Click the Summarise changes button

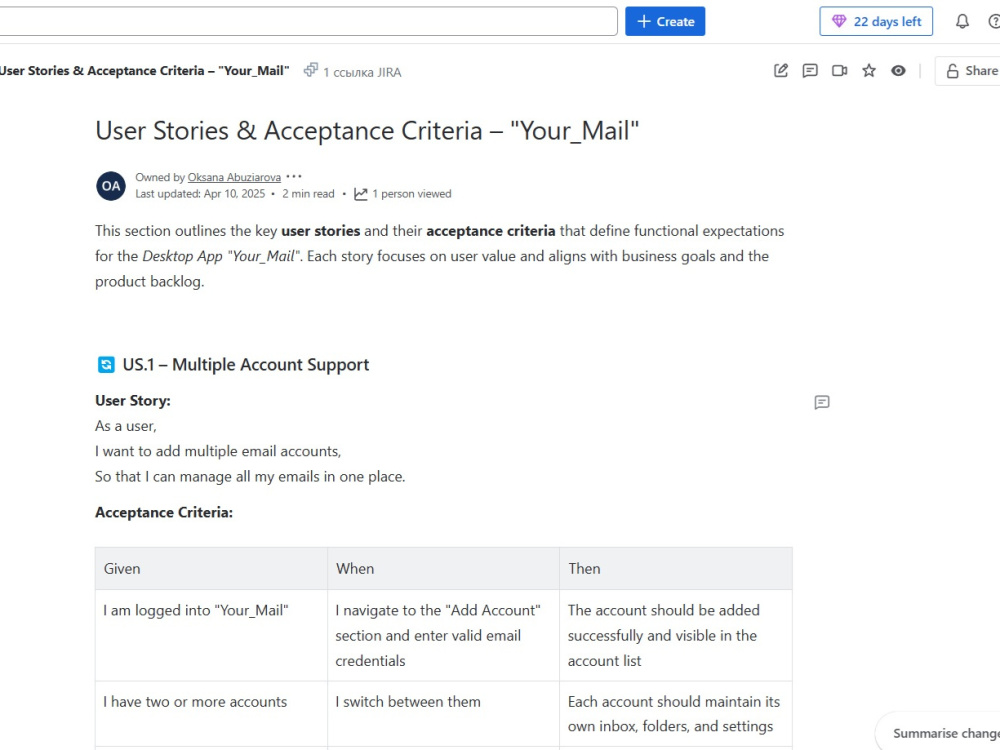coord(941,733)
